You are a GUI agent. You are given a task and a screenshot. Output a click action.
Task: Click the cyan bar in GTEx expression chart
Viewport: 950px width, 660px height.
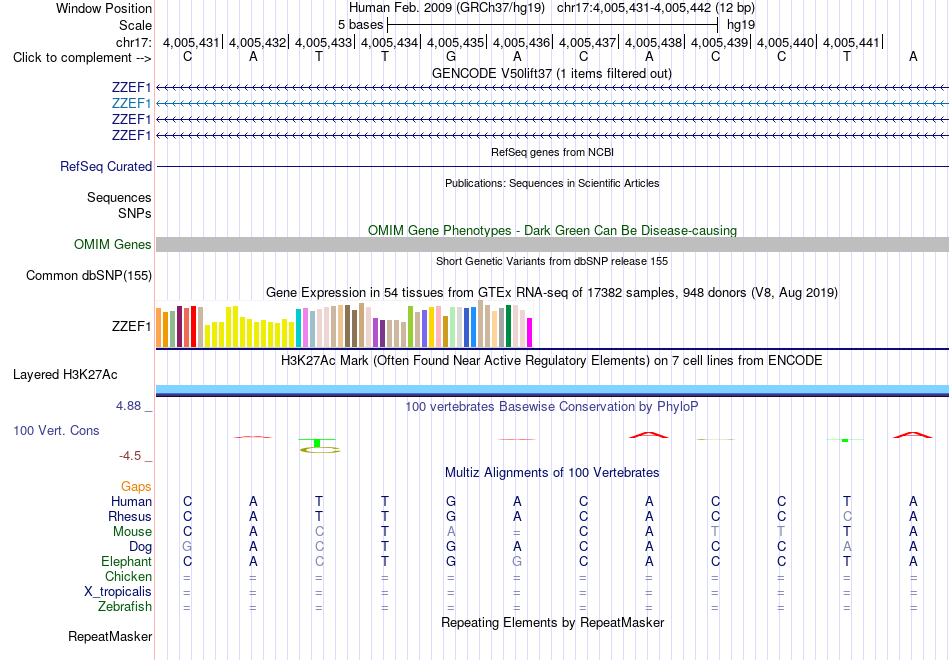coord(298,328)
